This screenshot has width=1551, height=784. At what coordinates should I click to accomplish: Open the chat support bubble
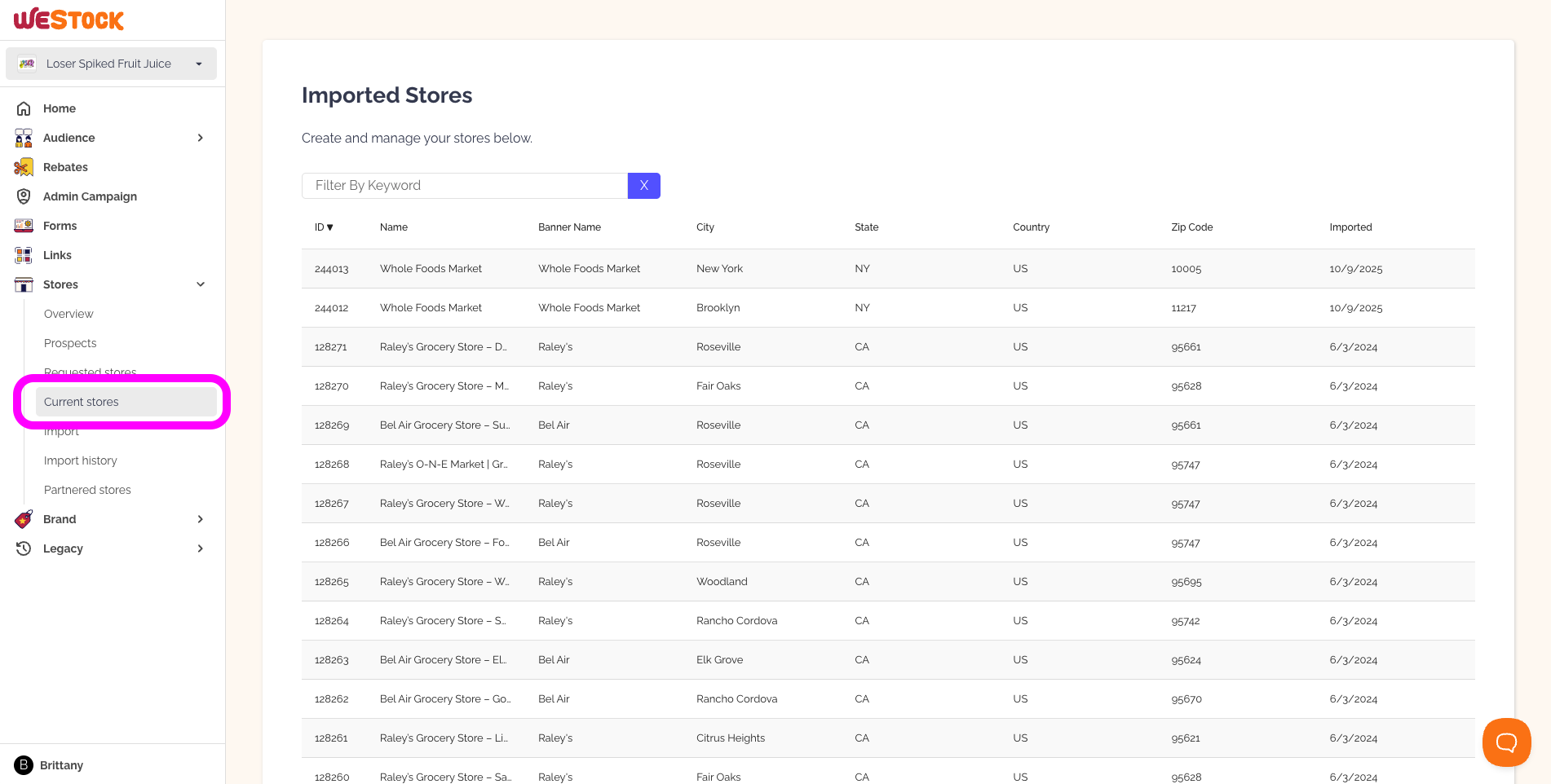(1506, 742)
